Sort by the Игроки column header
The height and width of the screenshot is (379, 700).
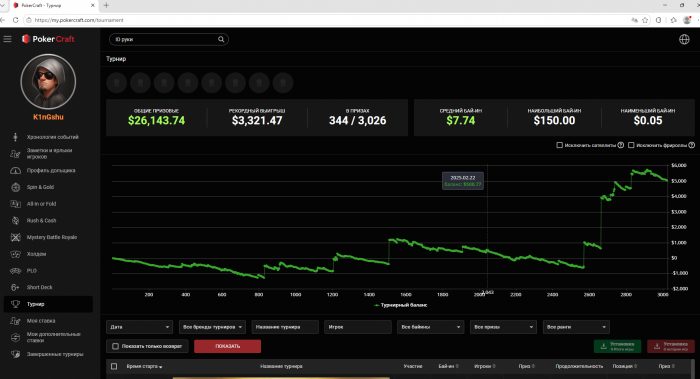(x=484, y=367)
